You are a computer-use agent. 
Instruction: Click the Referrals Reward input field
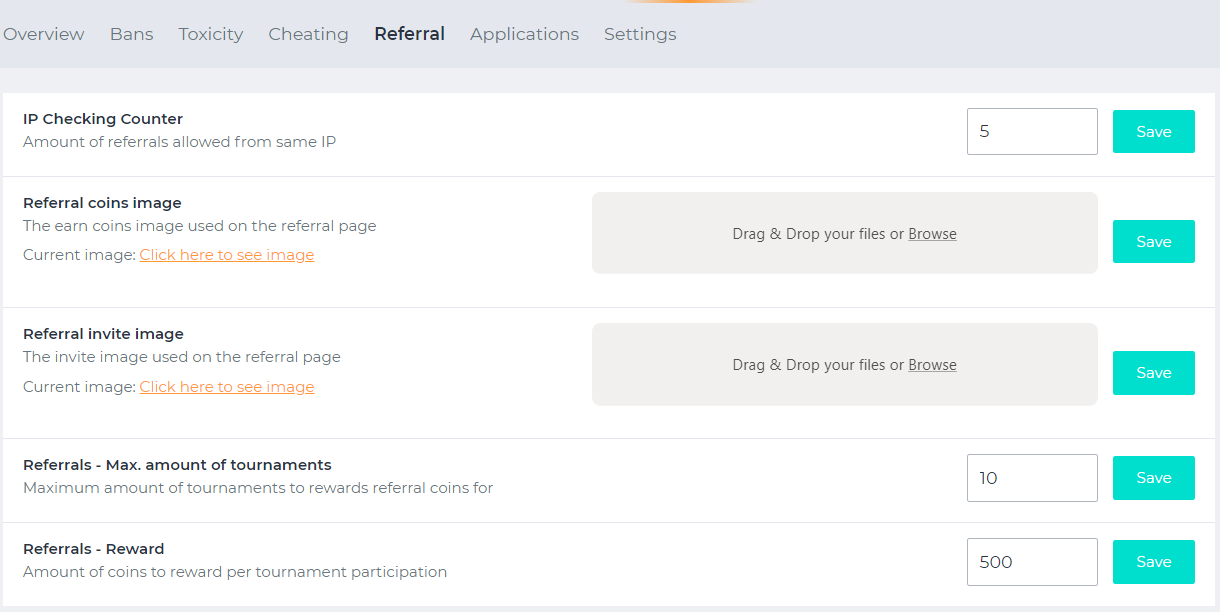coord(1031,562)
